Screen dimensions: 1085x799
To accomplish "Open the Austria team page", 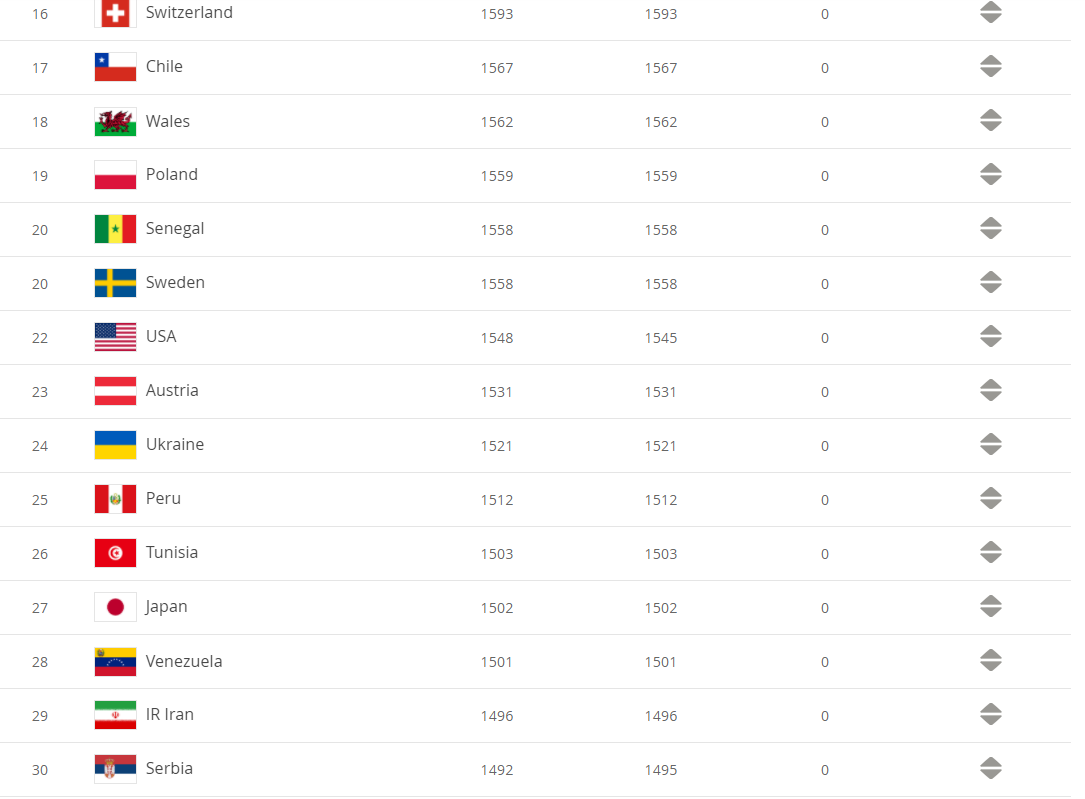I will click(x=172, y=390).
